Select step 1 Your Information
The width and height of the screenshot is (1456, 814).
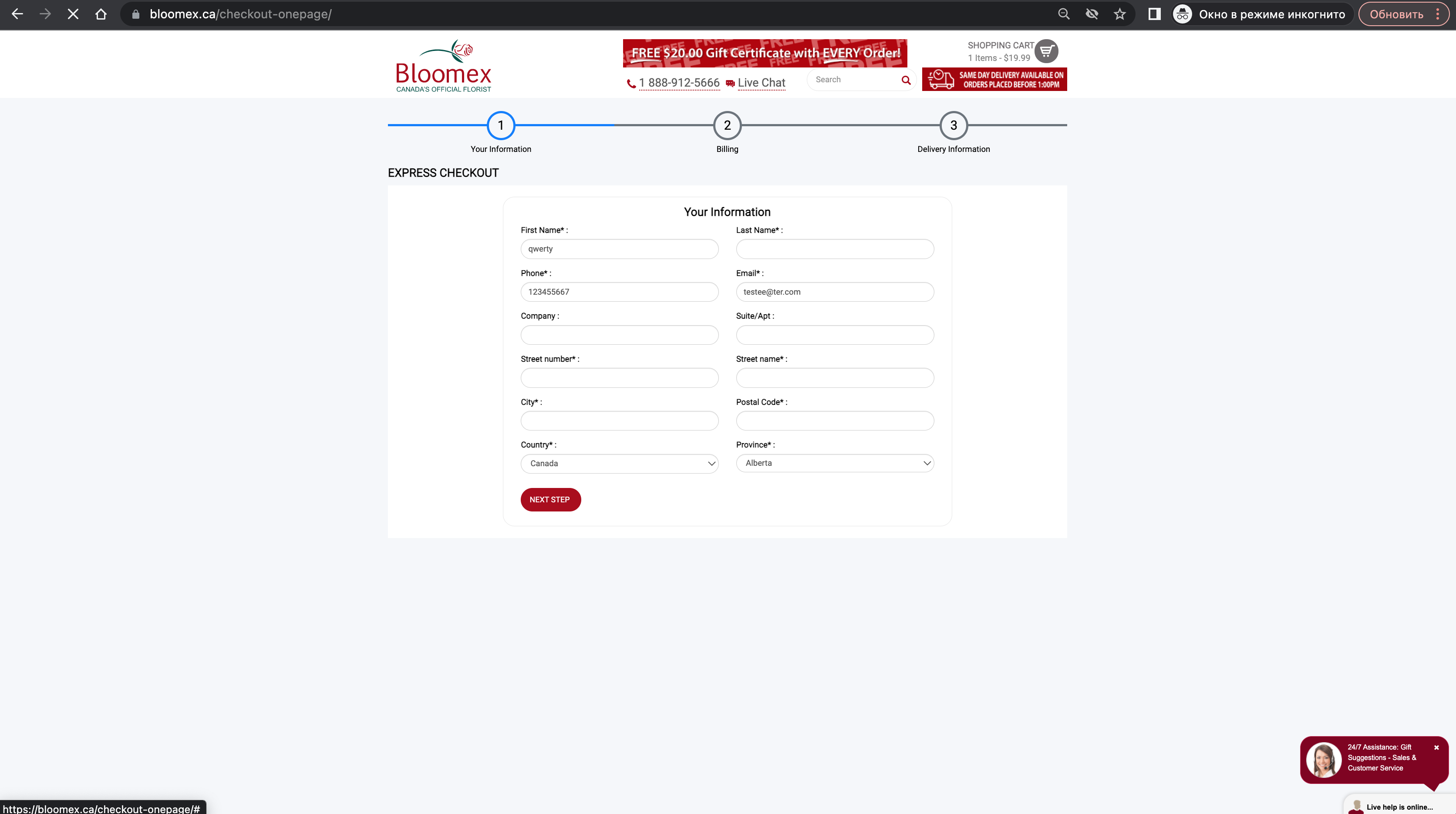pos(501,125)
